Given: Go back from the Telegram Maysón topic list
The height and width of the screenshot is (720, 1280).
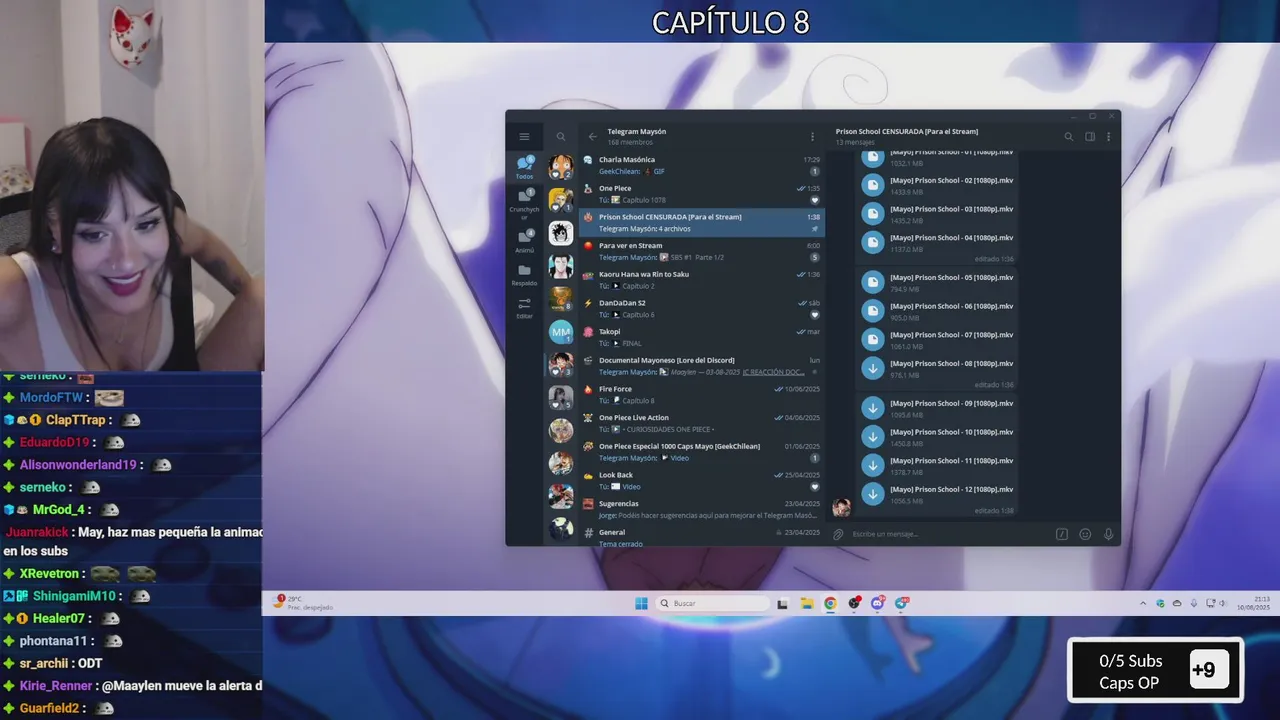Looking at the screenshot, I should click(x=592, y=137).
